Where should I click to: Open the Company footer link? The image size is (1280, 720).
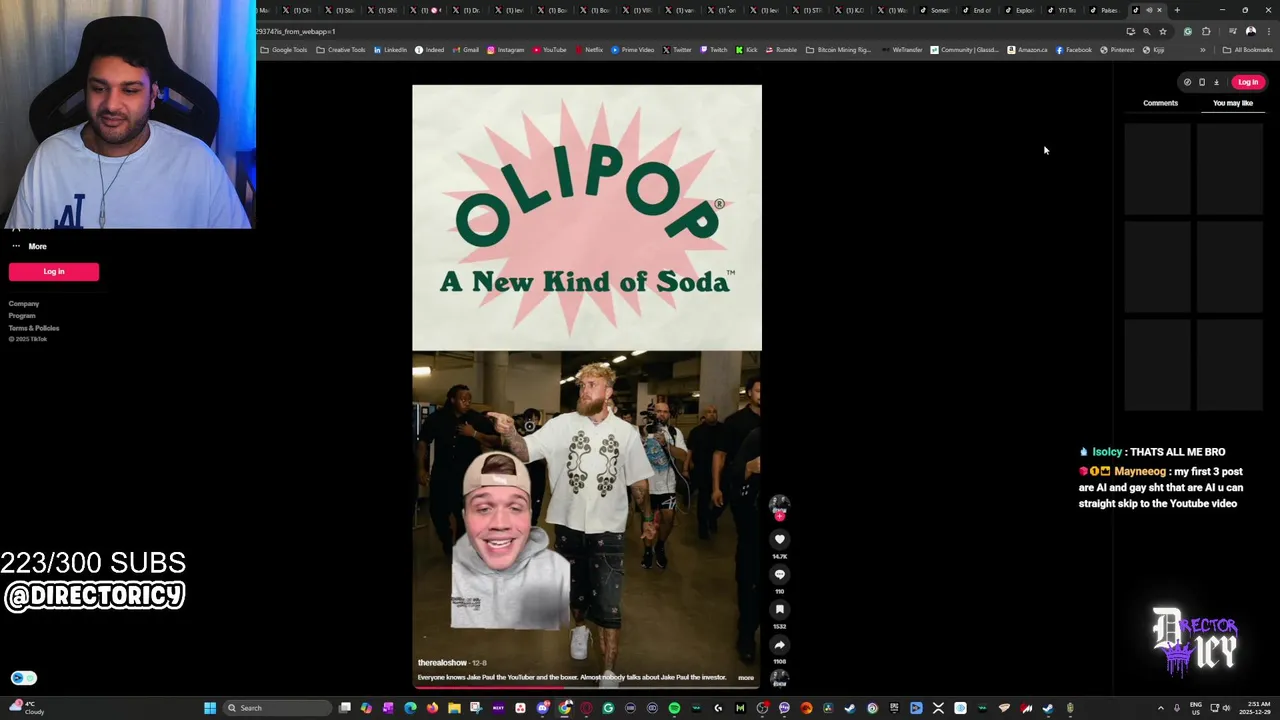pos(24,304)
